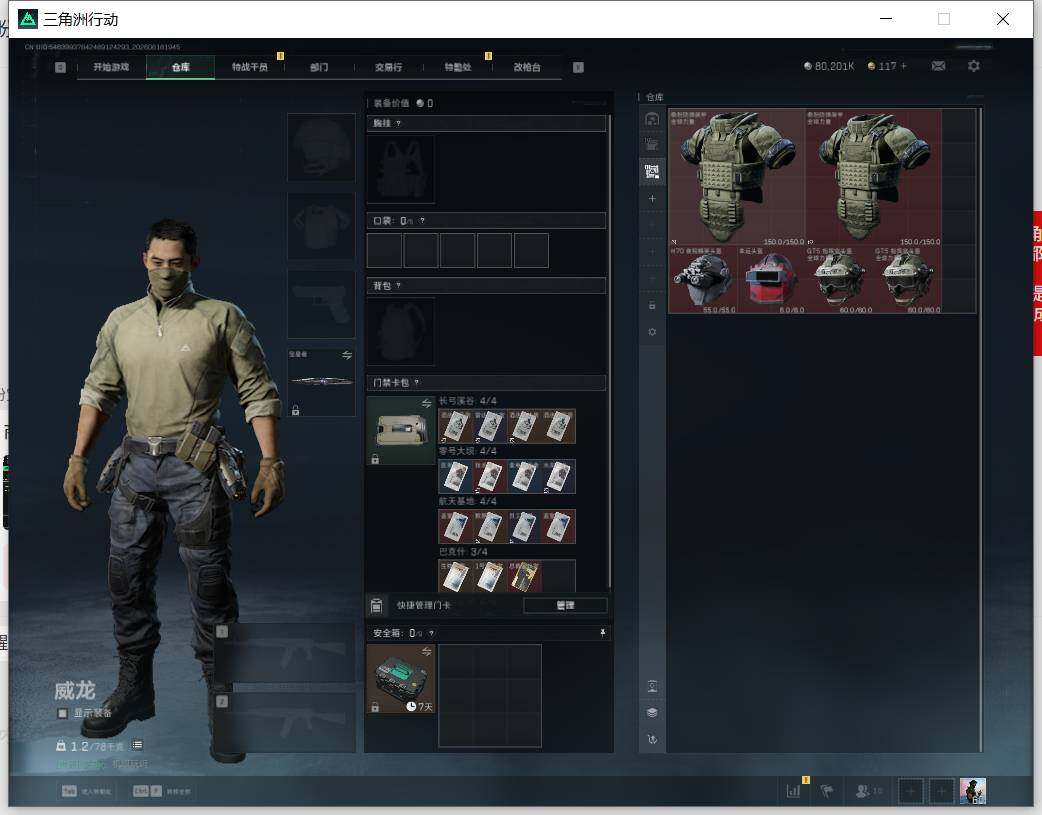The image size is (1042, 815).
Task: Select the red welding-style helmet
Action: (771, 279)
